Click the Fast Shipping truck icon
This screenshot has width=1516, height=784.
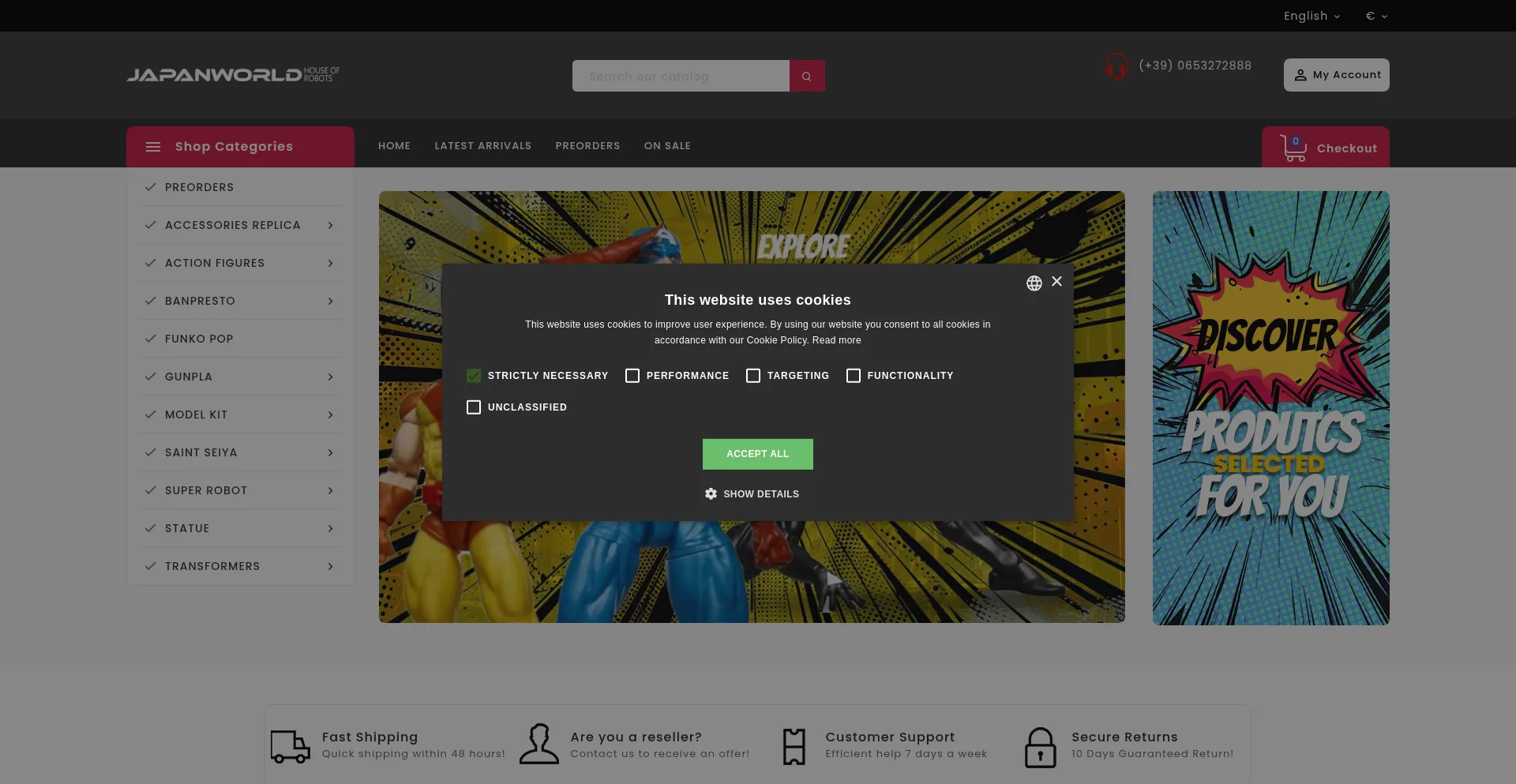click(x=291, y=746)
